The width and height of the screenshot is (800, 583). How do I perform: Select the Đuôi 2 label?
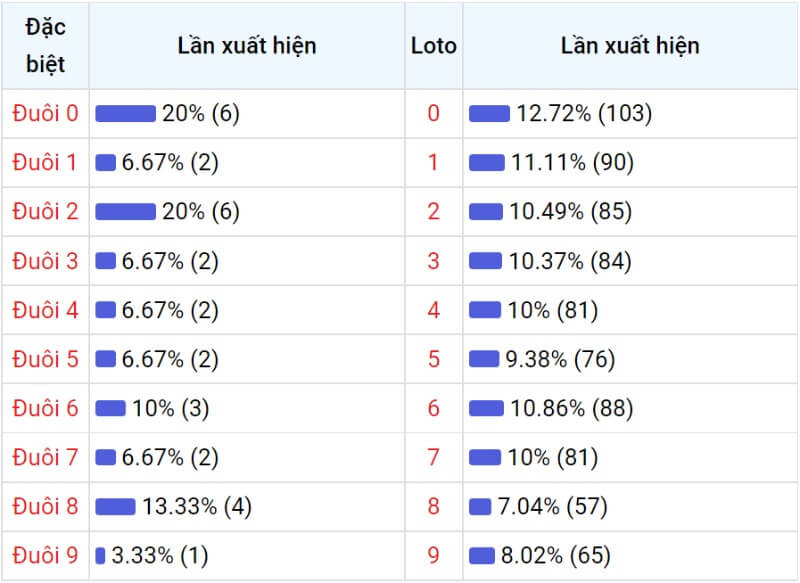coord(45,211)
